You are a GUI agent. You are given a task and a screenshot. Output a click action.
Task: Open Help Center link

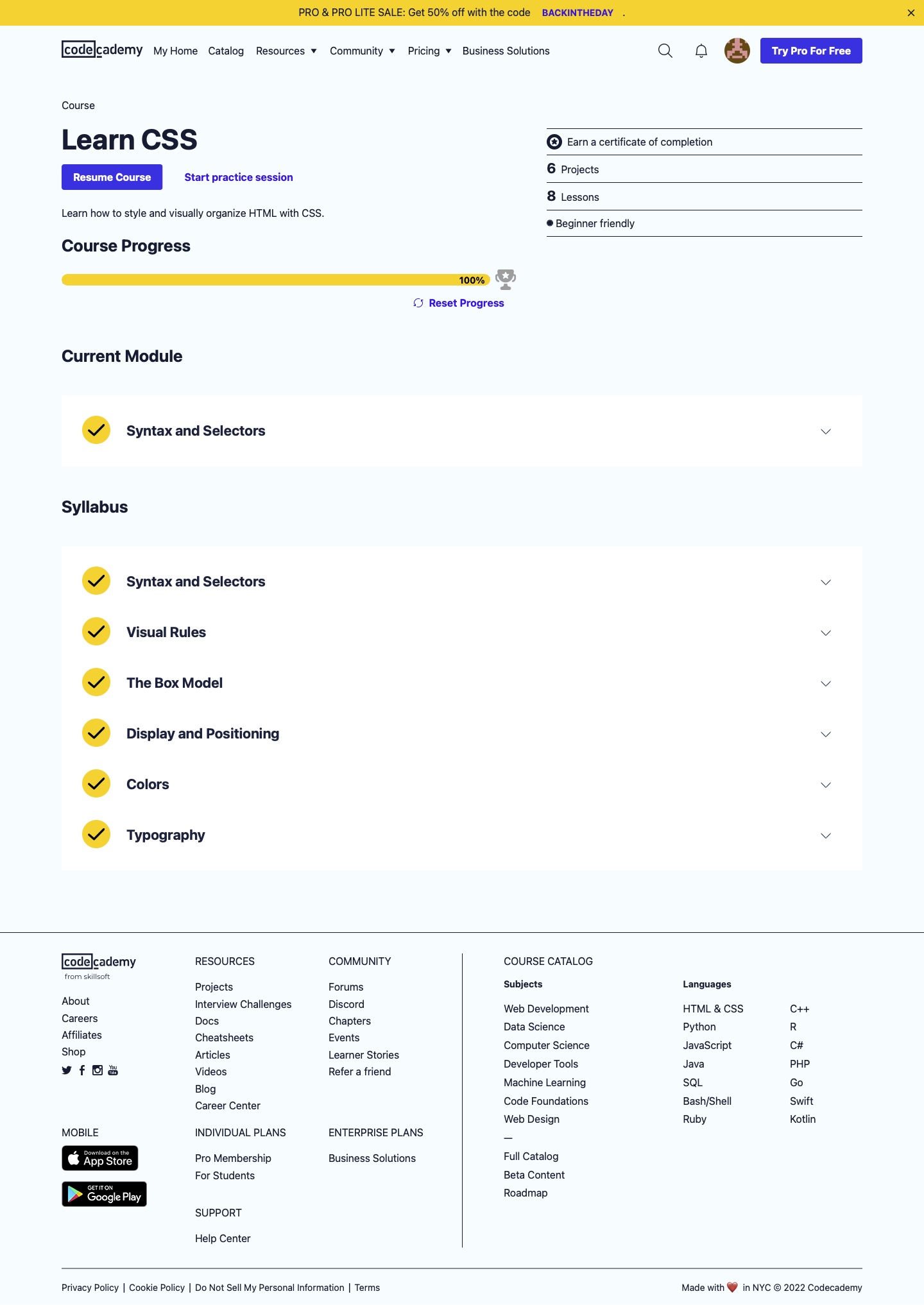223,1238
